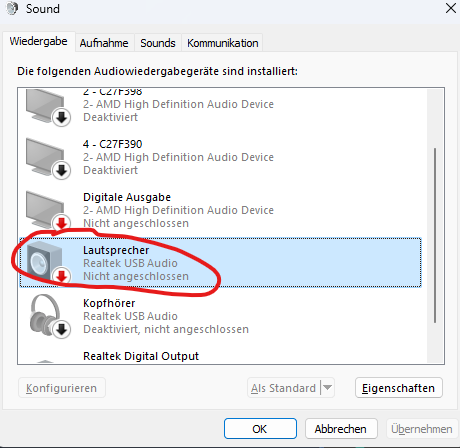Click the Konfigurieren button

coord(62,388)
